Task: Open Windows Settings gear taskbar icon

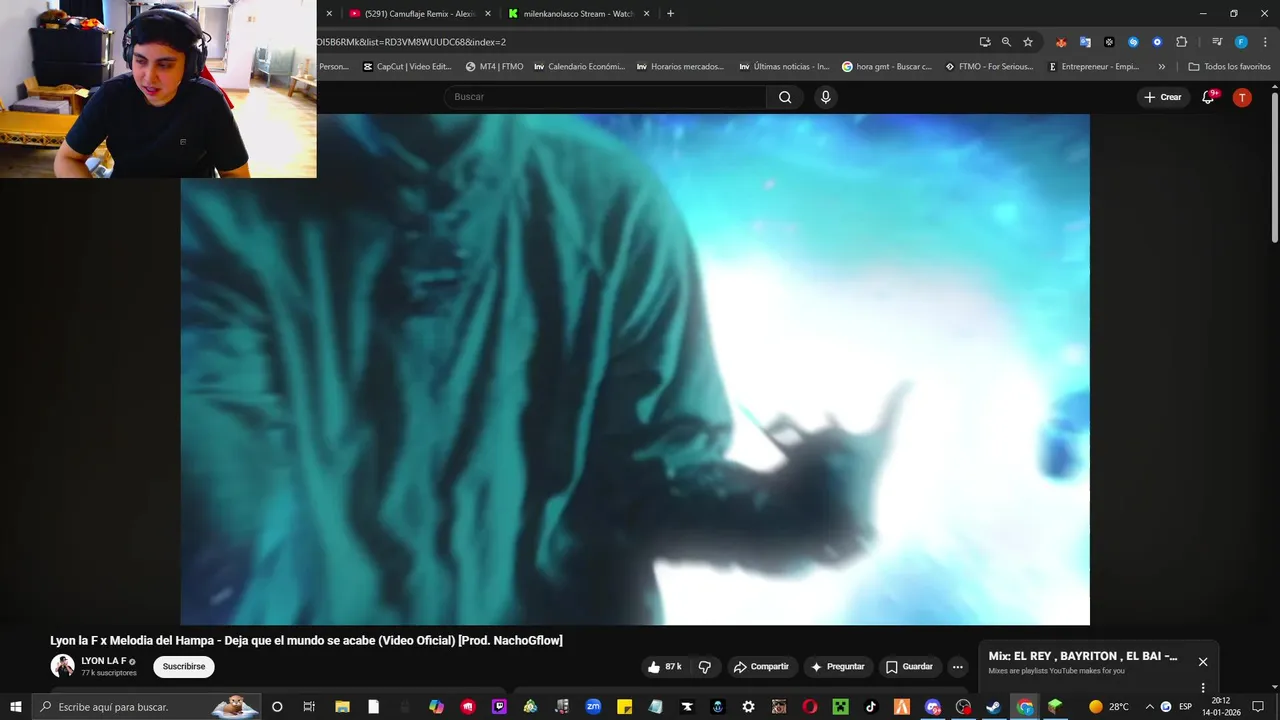Action: [748, 707]
